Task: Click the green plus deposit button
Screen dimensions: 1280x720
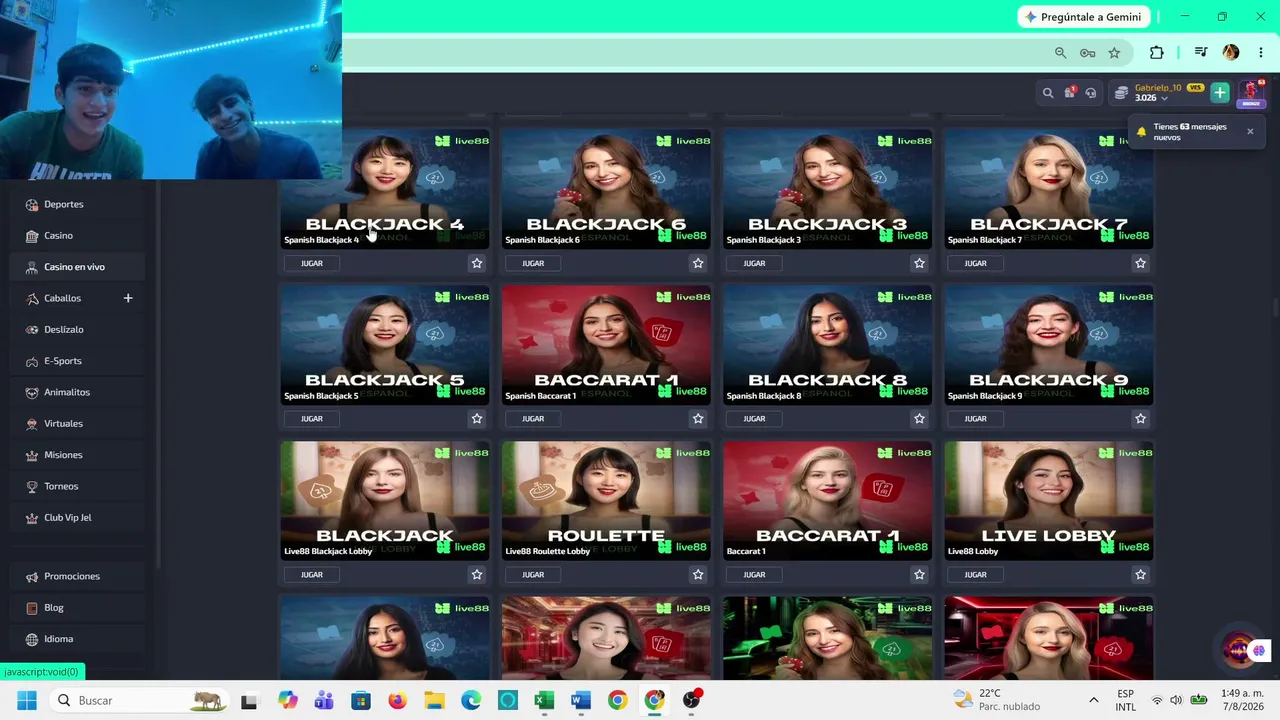Action: click(x=1220, y=93)
